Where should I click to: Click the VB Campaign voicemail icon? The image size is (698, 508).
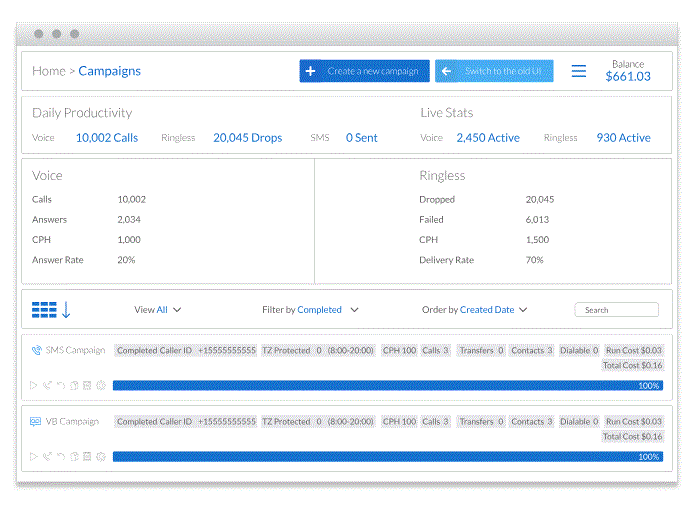pos(36,421)
